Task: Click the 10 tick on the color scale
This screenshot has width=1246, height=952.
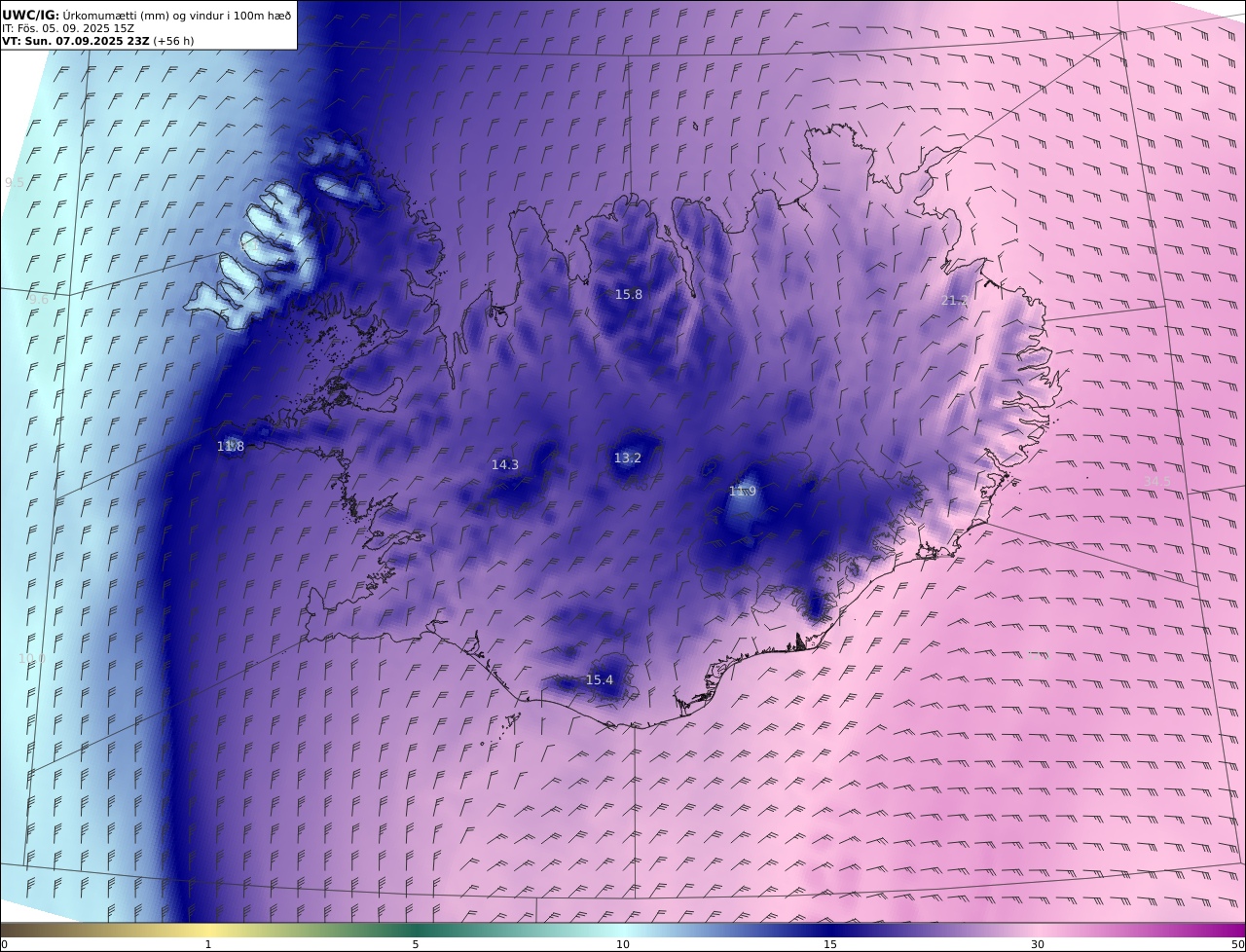Action: [x=623, y=944]
